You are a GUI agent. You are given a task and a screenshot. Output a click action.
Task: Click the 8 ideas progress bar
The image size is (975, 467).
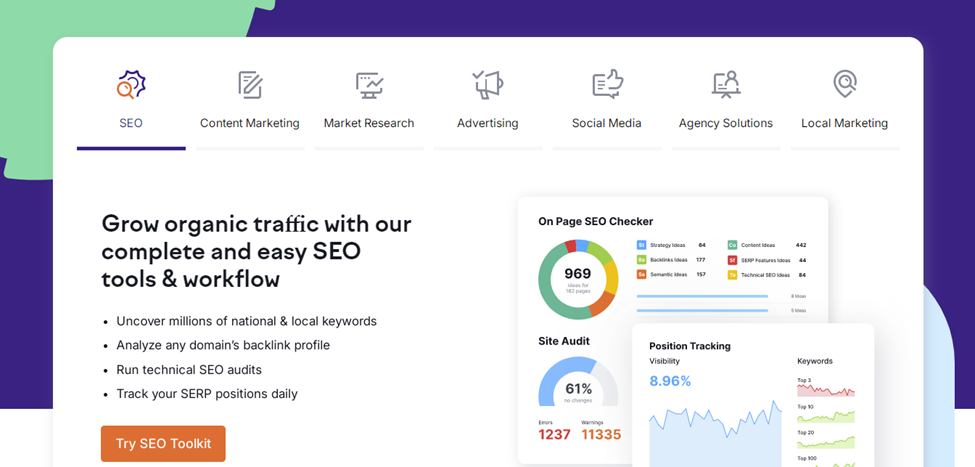tap(702, 297)
